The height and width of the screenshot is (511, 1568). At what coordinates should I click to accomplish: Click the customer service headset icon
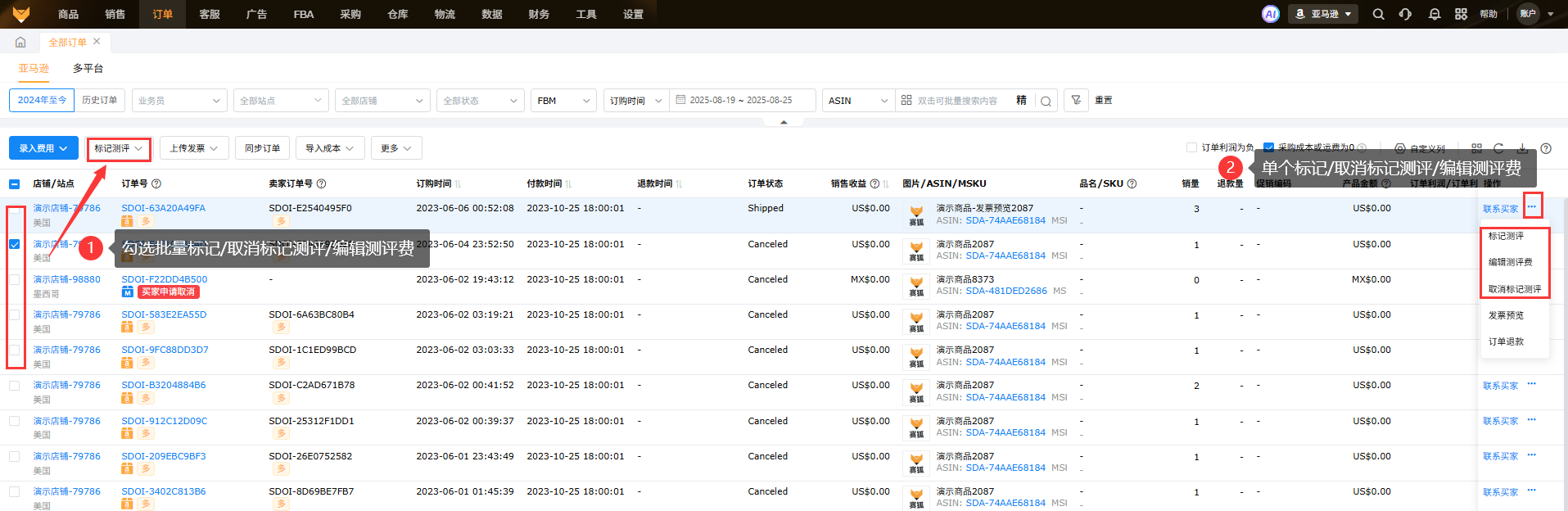point(1405,14)
